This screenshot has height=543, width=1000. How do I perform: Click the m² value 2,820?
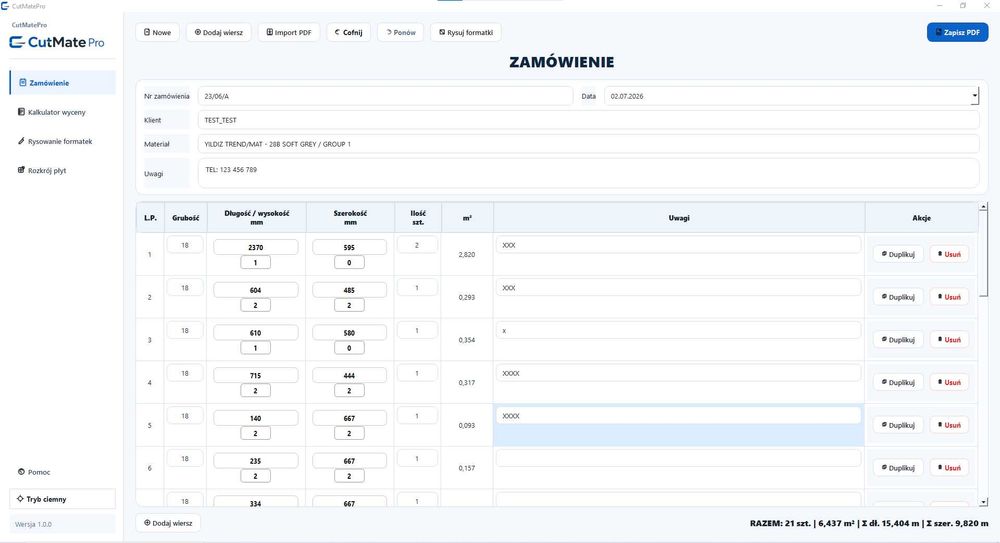[x=467, y=255]
